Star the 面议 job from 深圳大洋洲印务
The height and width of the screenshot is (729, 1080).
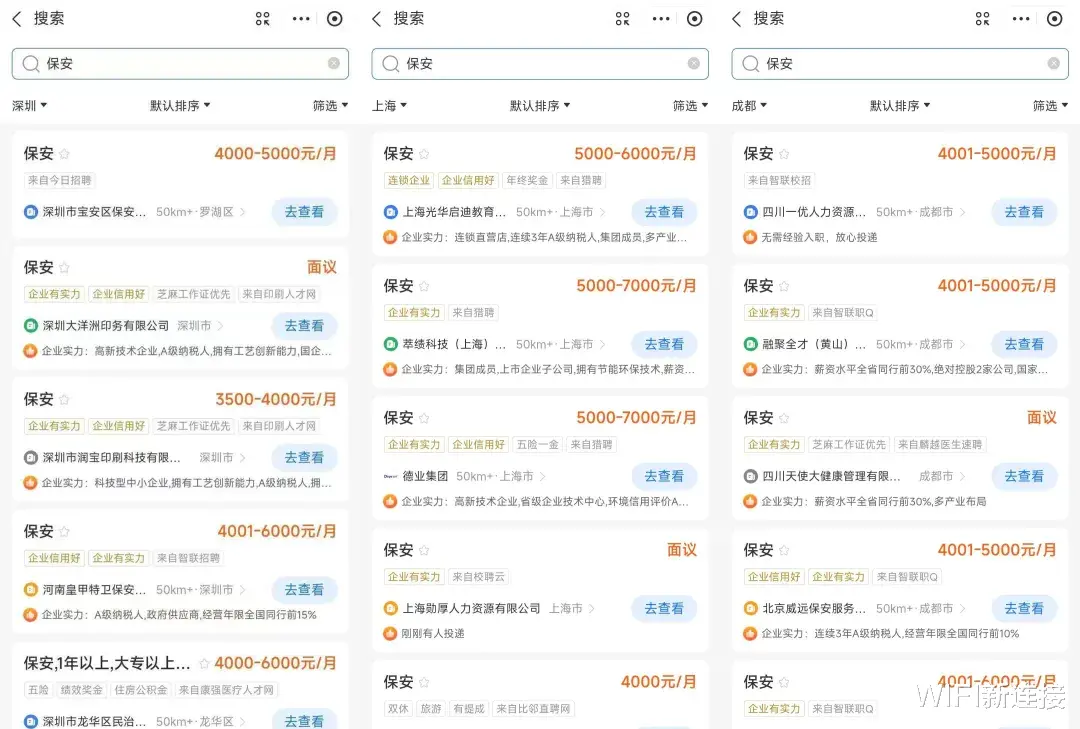point(64,267)
